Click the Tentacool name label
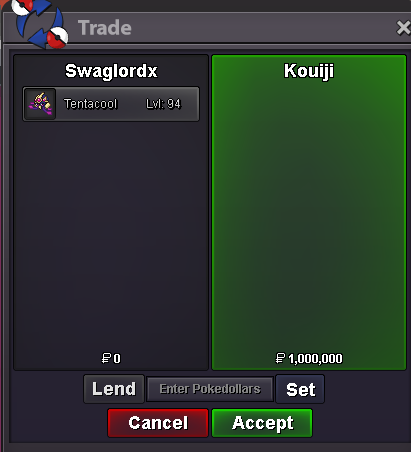 tap(91, 104)
